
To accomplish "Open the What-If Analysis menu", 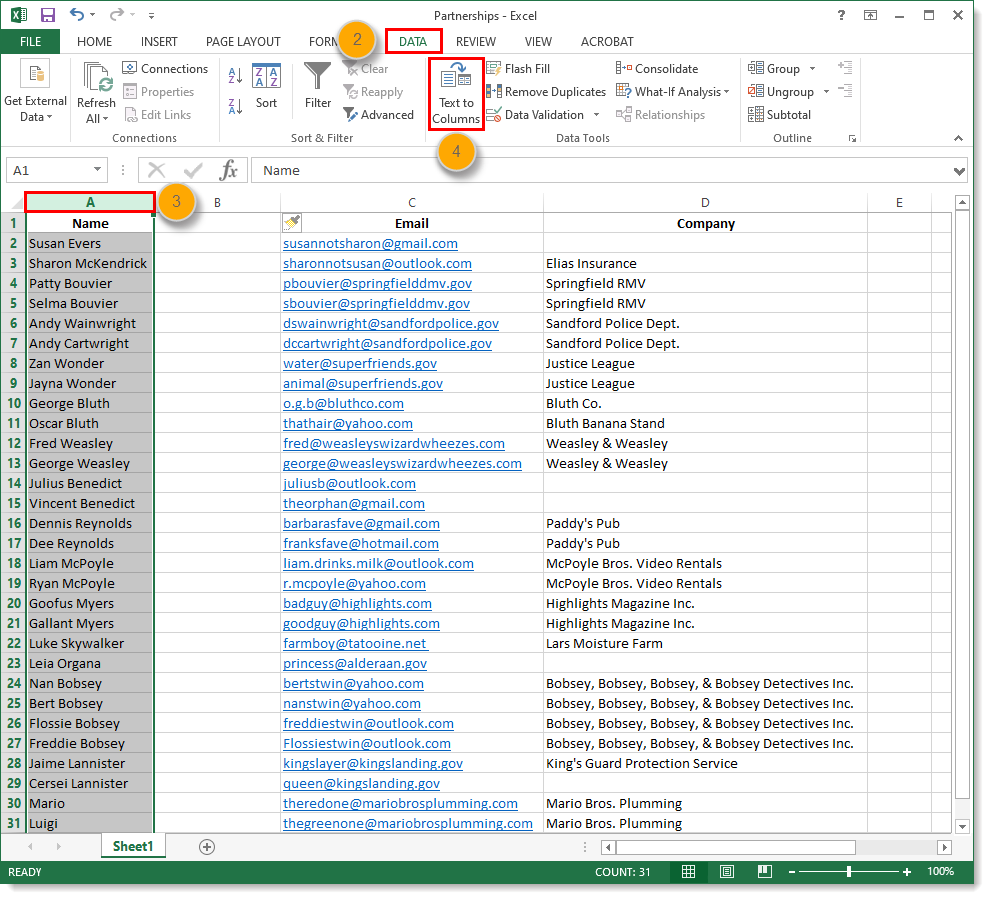I will click(672, 92).
